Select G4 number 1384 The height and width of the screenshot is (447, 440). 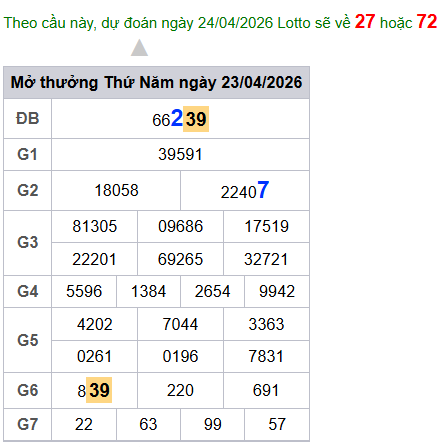[148, 291]
